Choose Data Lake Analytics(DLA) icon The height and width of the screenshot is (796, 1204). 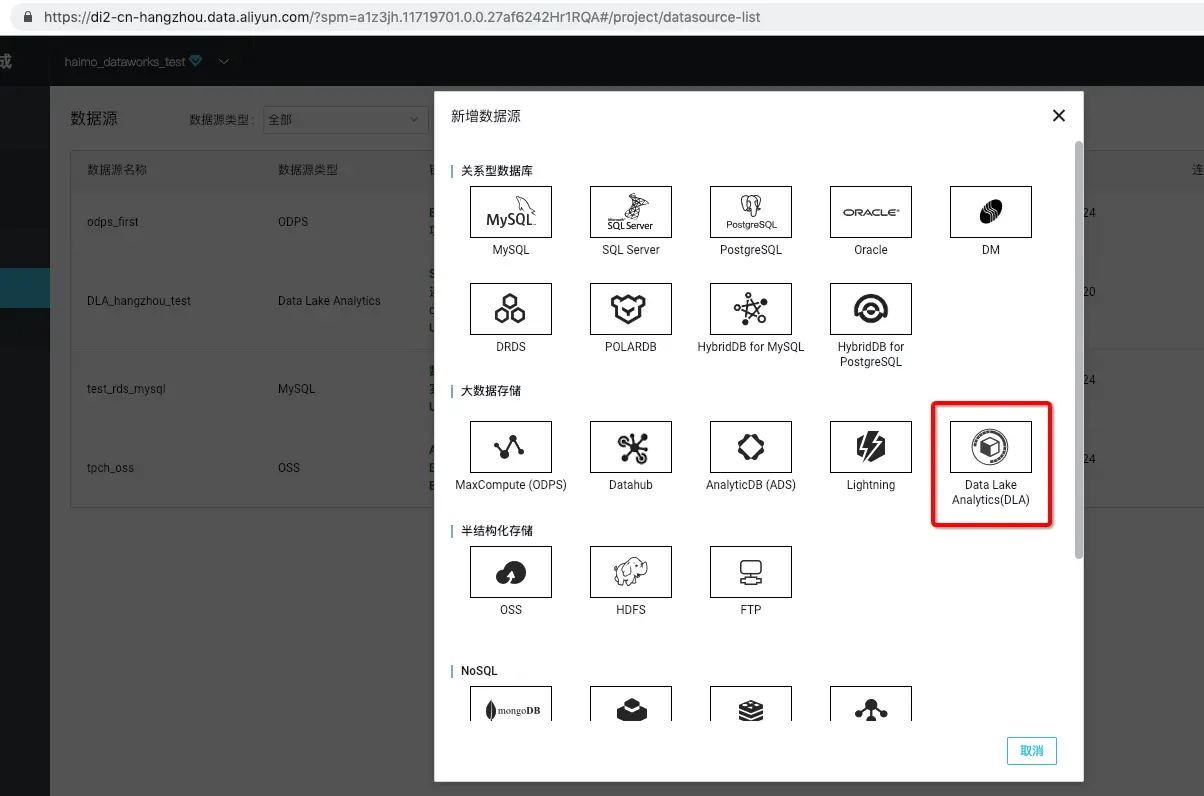coord(991,447)
